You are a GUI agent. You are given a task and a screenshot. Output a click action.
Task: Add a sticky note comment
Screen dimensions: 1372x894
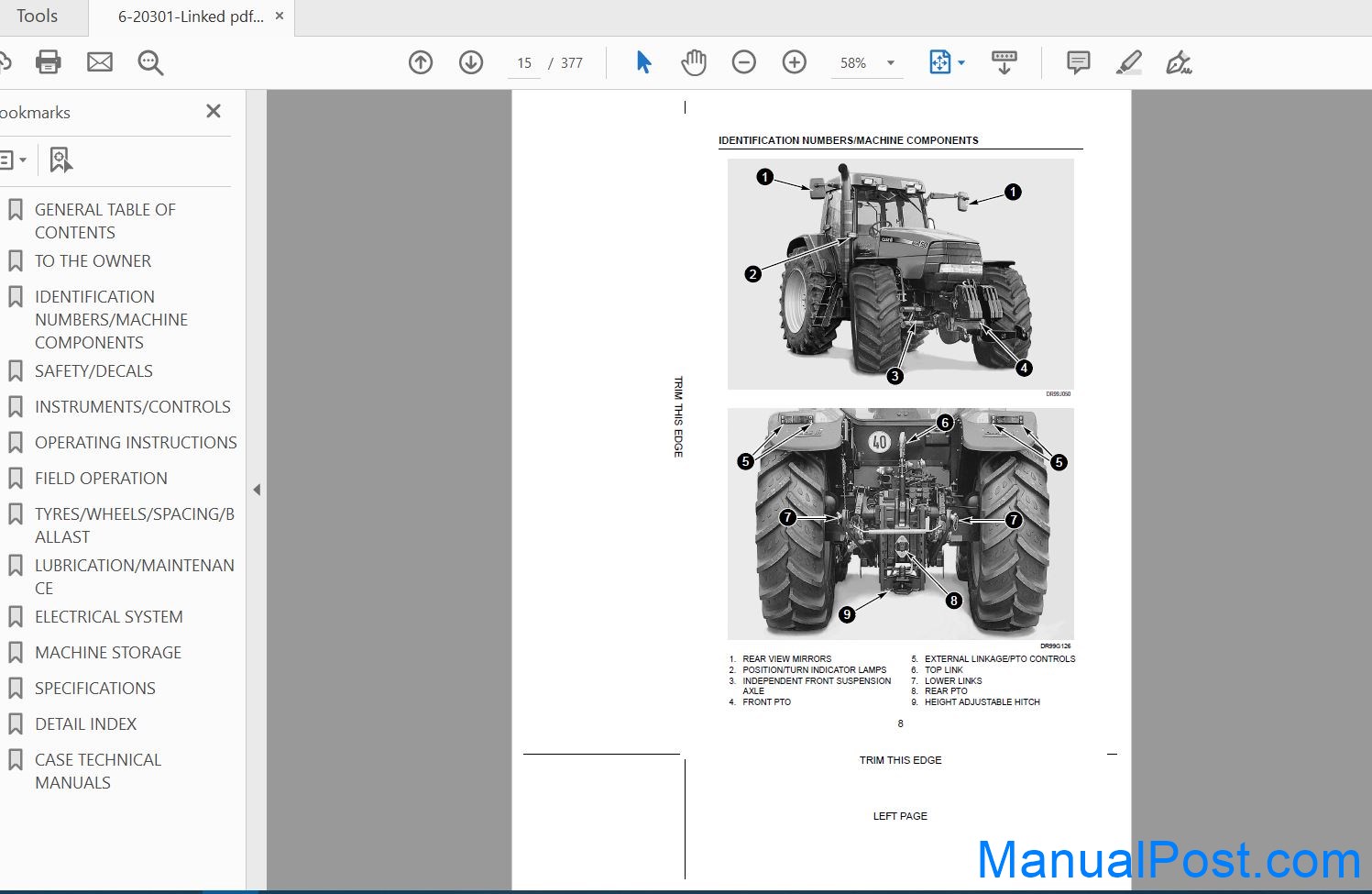click(1079, 62)
